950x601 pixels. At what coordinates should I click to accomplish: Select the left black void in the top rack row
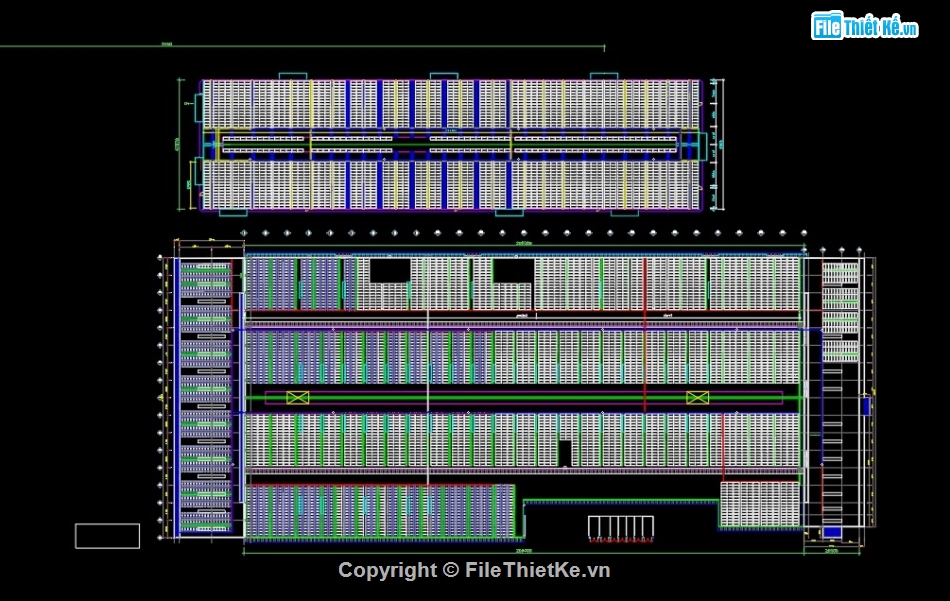(x=390, y=270)
